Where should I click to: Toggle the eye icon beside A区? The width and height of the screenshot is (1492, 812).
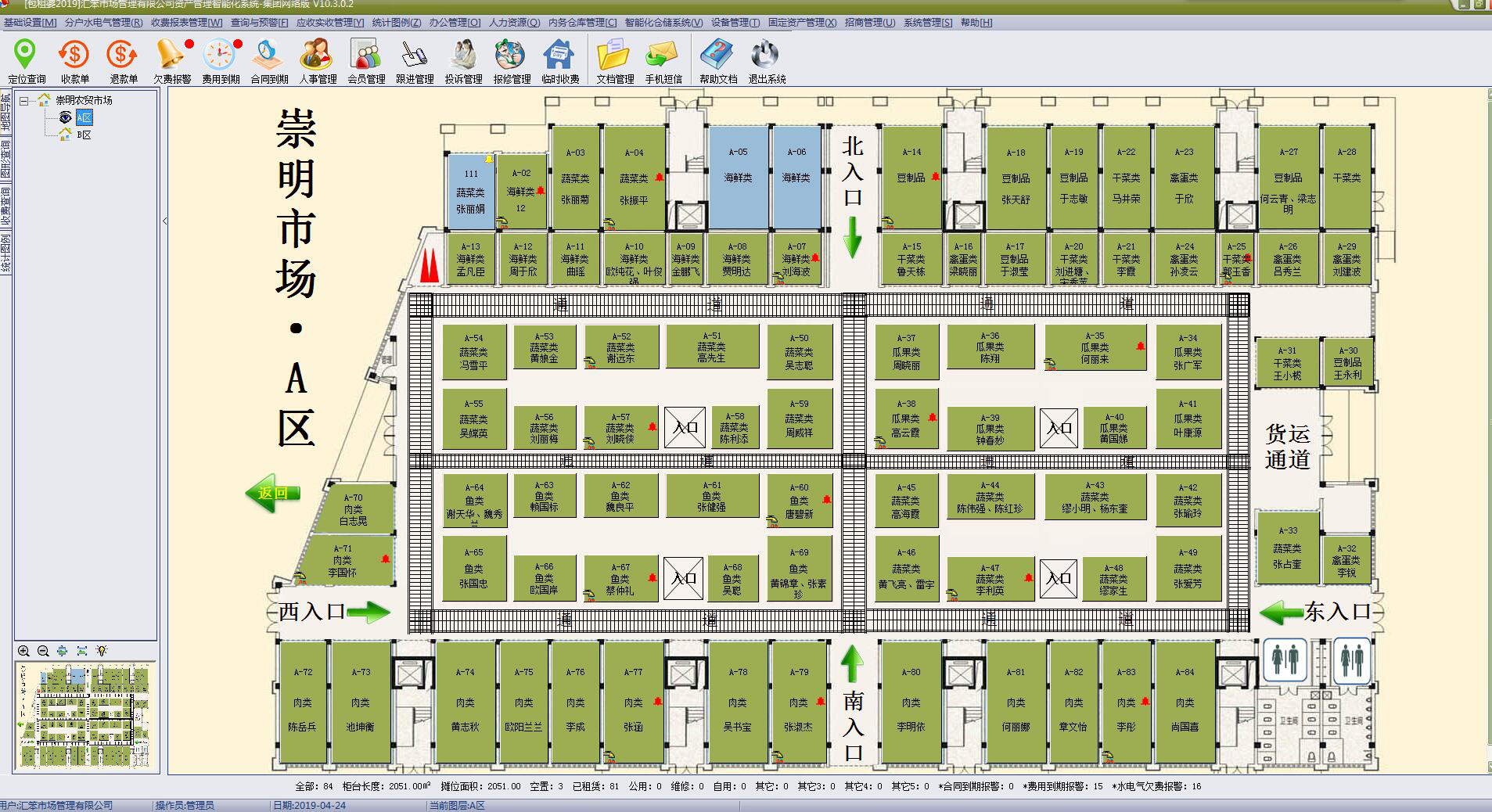pos(66,117)
